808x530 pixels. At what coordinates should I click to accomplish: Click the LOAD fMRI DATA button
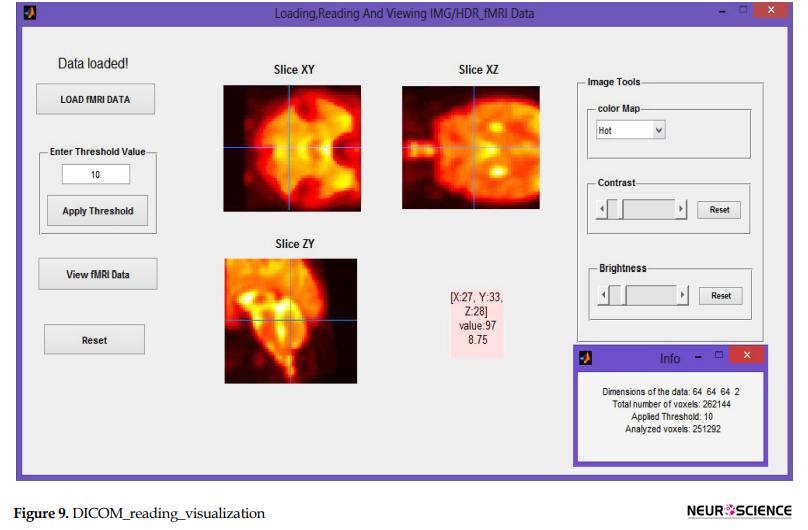point(95,99)
